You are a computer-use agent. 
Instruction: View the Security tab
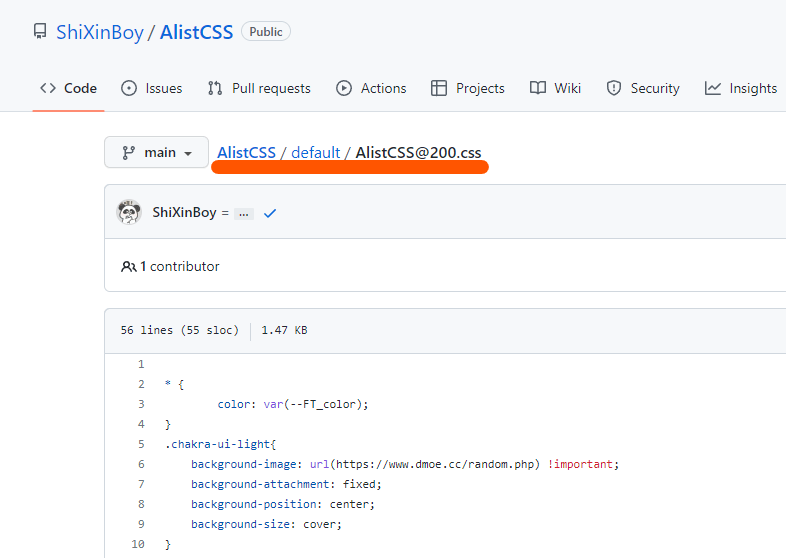643,88
